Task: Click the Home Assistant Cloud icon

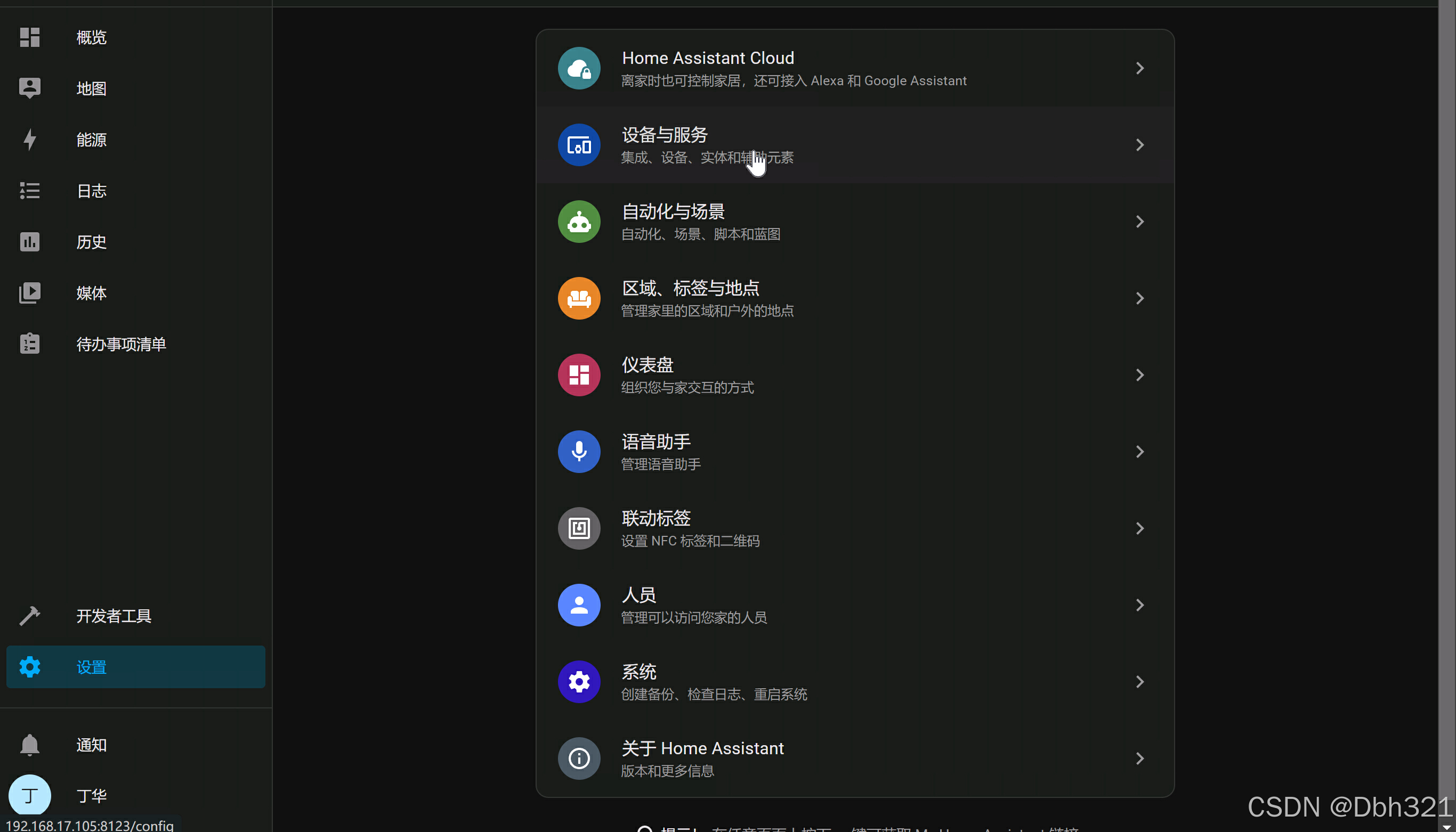Action: point(579,69)
